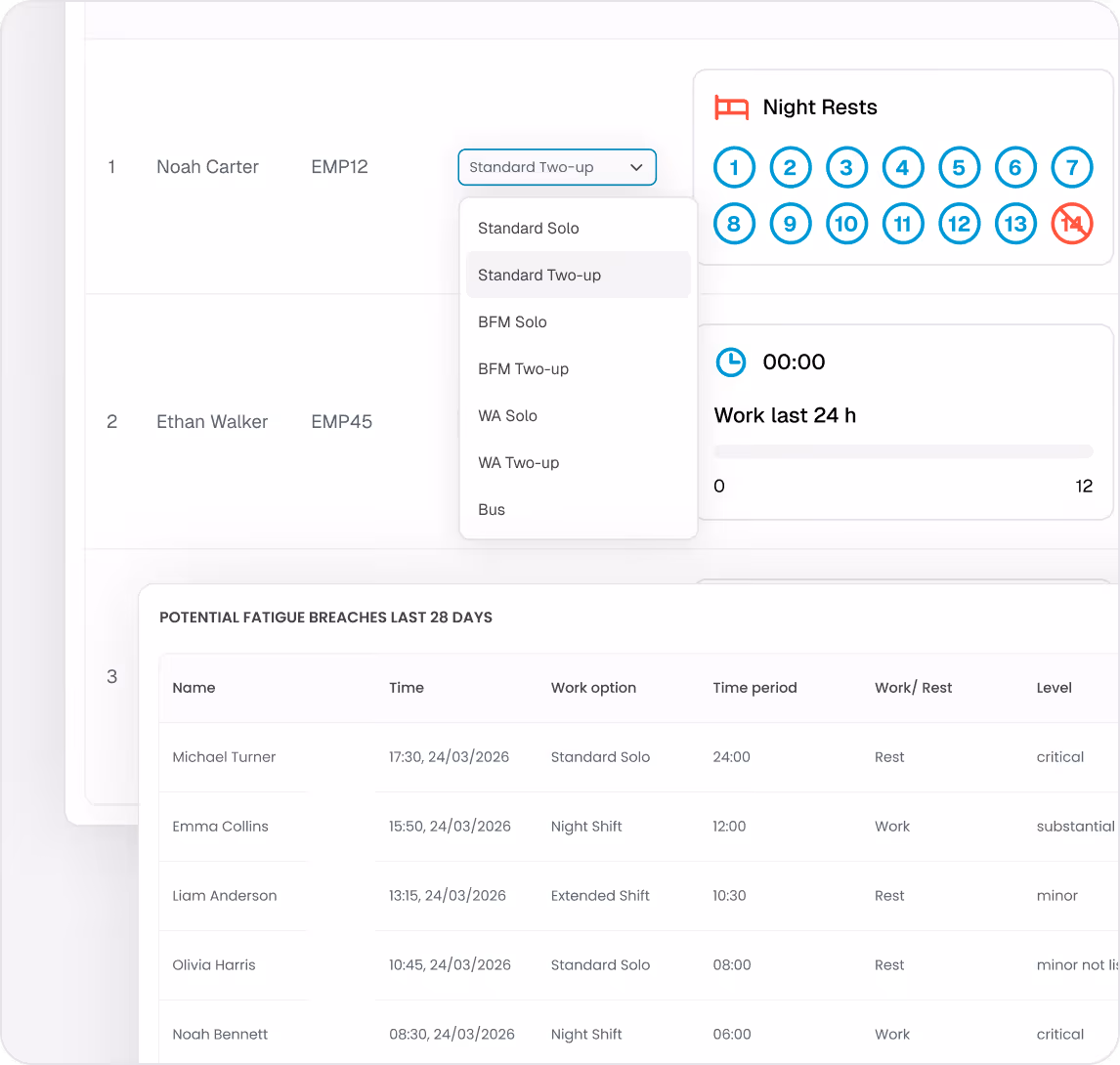Viewport: 1120px width, 1065px height.
Task: Click the 17:30, 24/03/2026 time cell
Action: point(449,757)
